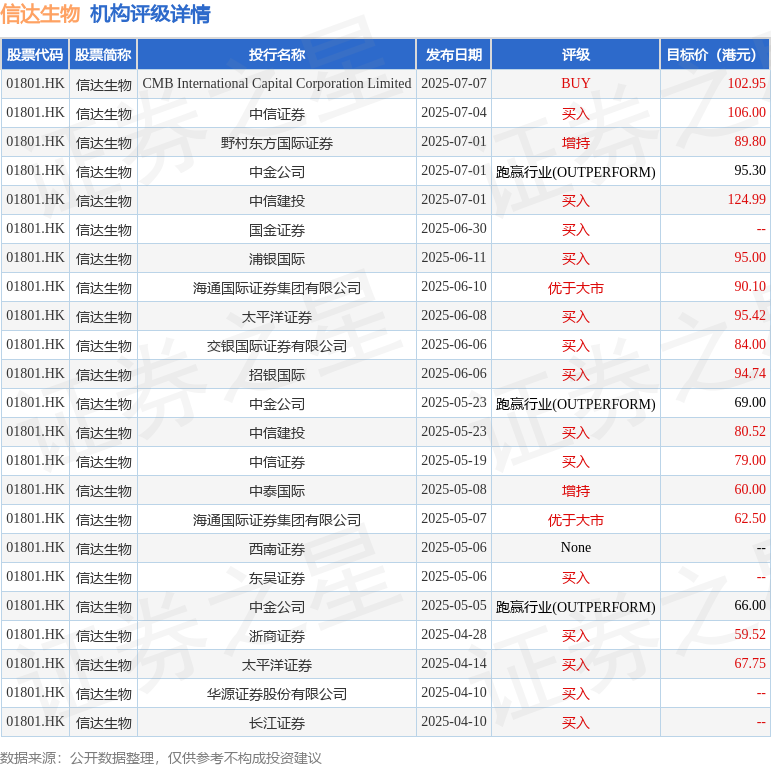771x767 pixels.
Task: Click date 2025-05-07
Action: [454, 519]
